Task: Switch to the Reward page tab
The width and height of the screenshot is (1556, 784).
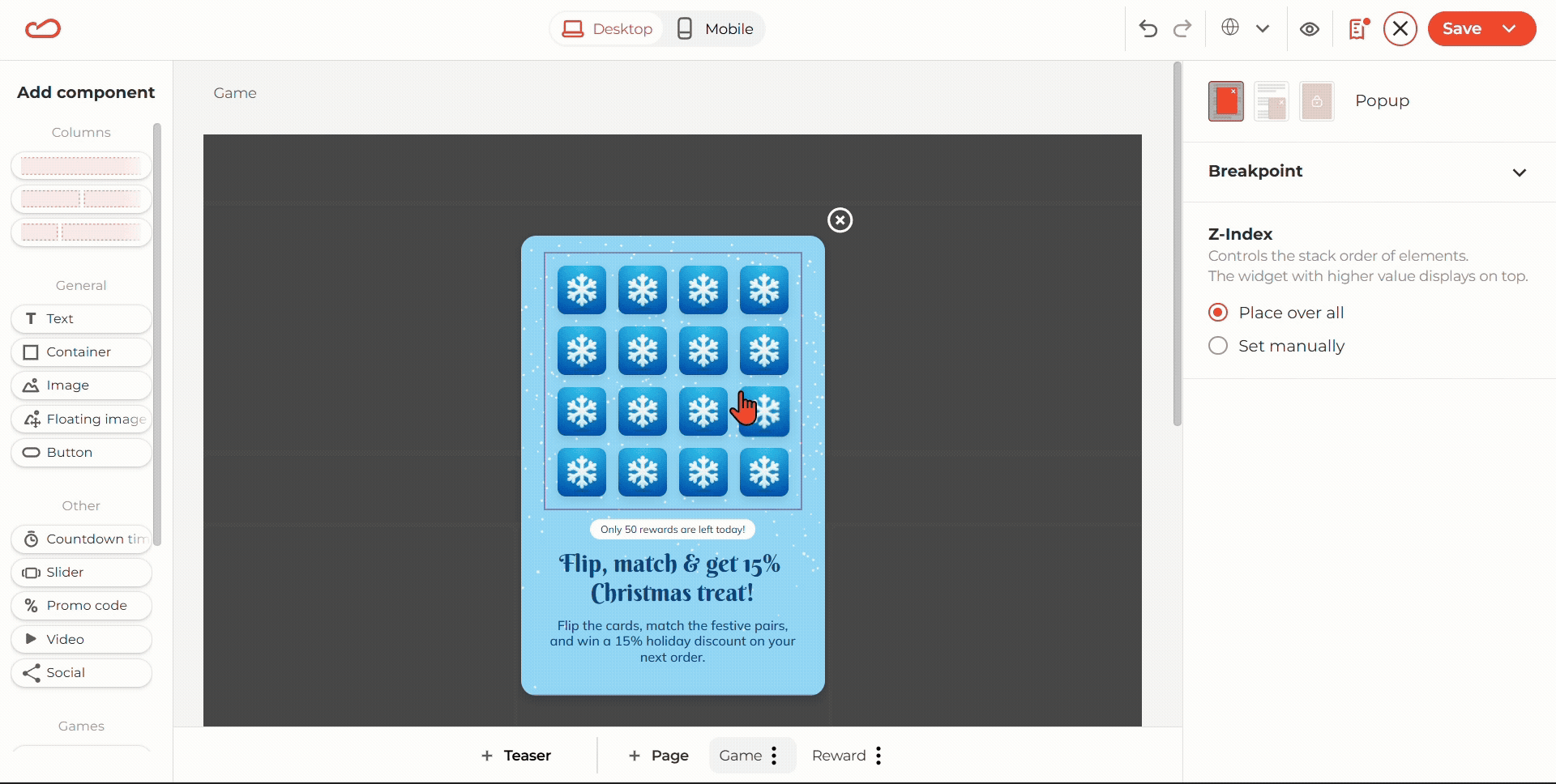Action: tap(838, 756)
